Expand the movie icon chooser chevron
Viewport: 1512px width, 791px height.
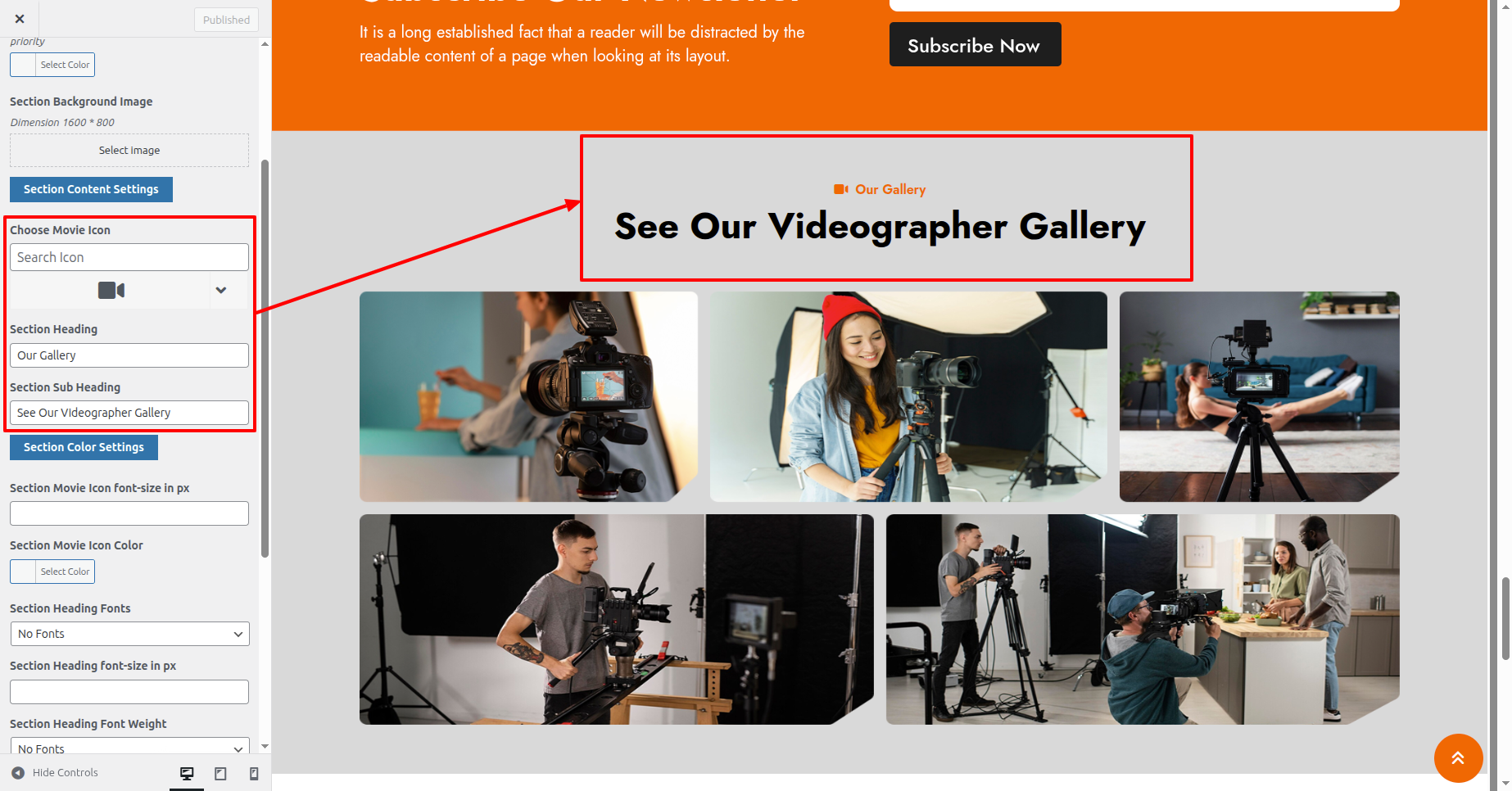pyautogui.click(x=220, y=290)
